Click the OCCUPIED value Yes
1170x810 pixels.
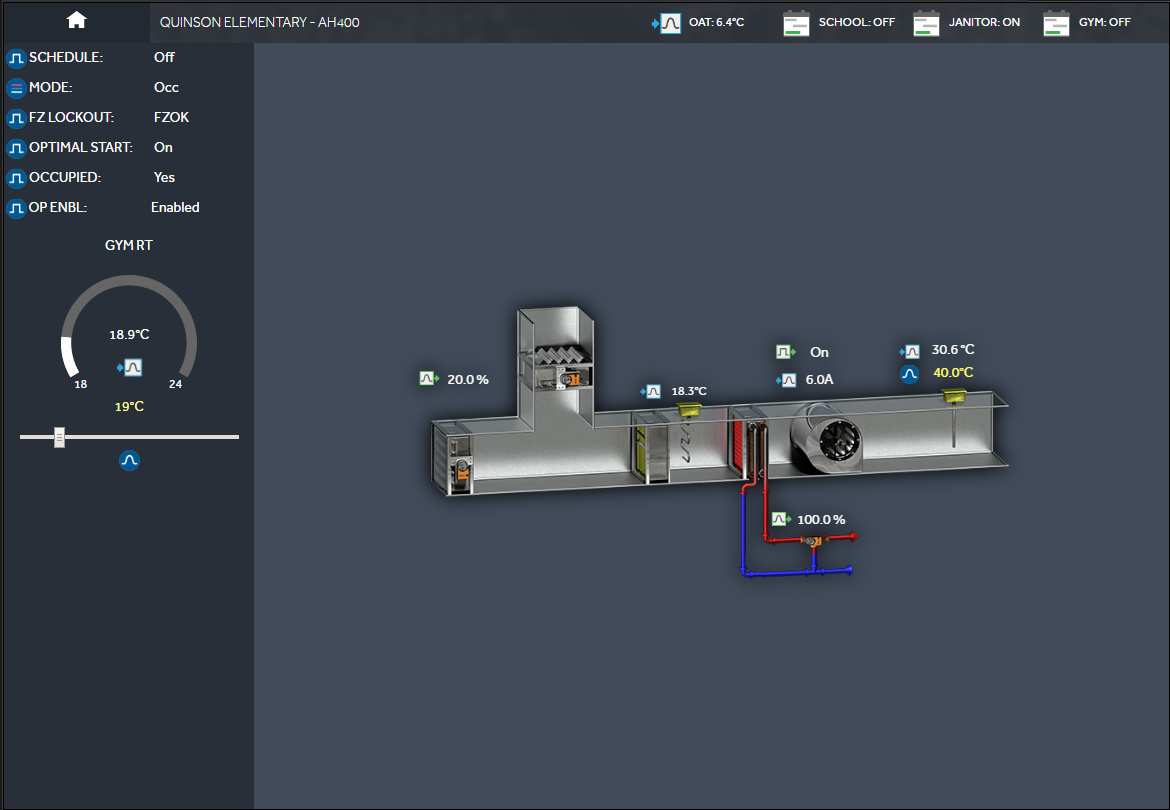(x=164, y=178)
